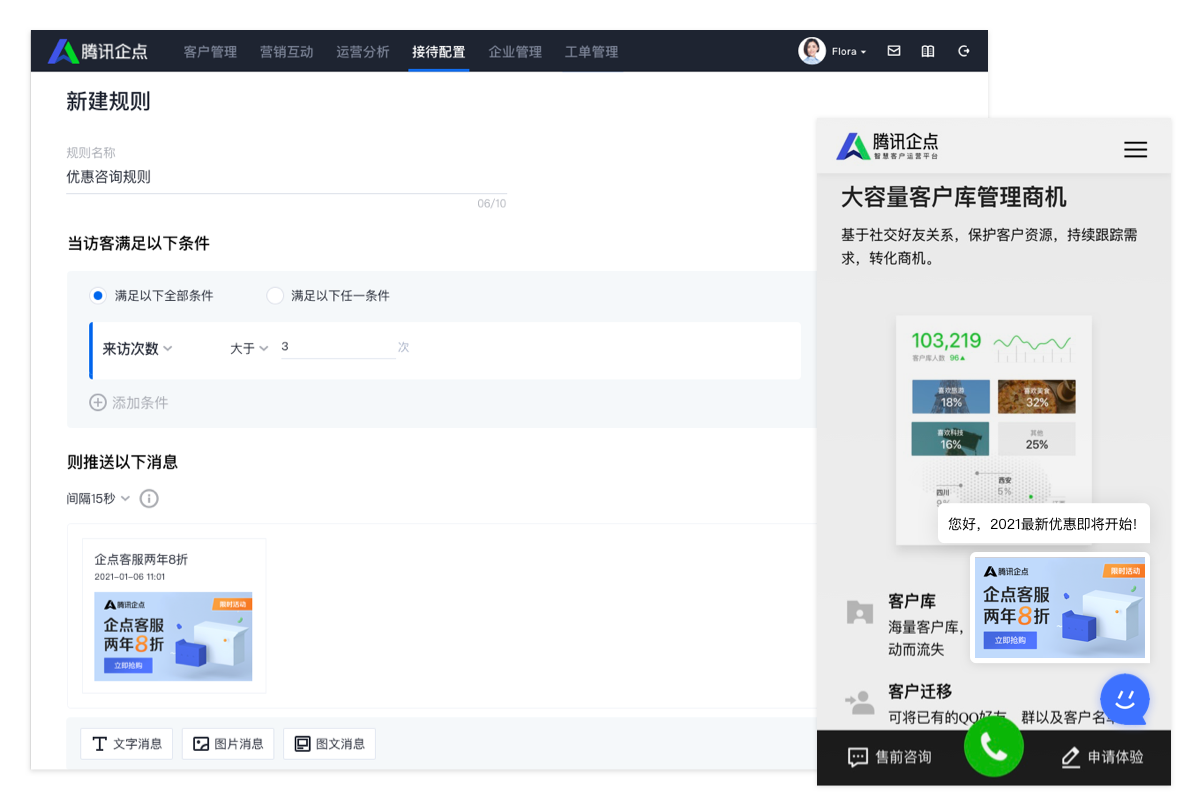This screenshot has width=1200, height=800.
Task: Click the 您好，2021最新优惠即将开始! chat bubble
Action: [1042, 523]
